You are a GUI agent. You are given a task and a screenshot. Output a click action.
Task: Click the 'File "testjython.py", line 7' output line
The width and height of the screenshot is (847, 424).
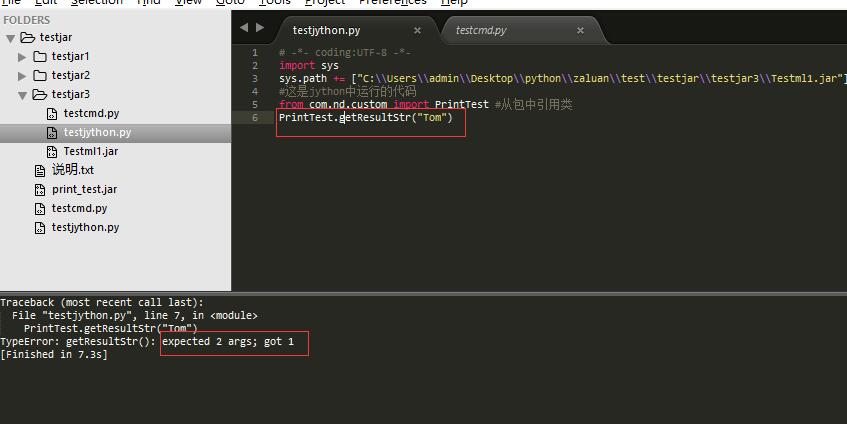135,315
